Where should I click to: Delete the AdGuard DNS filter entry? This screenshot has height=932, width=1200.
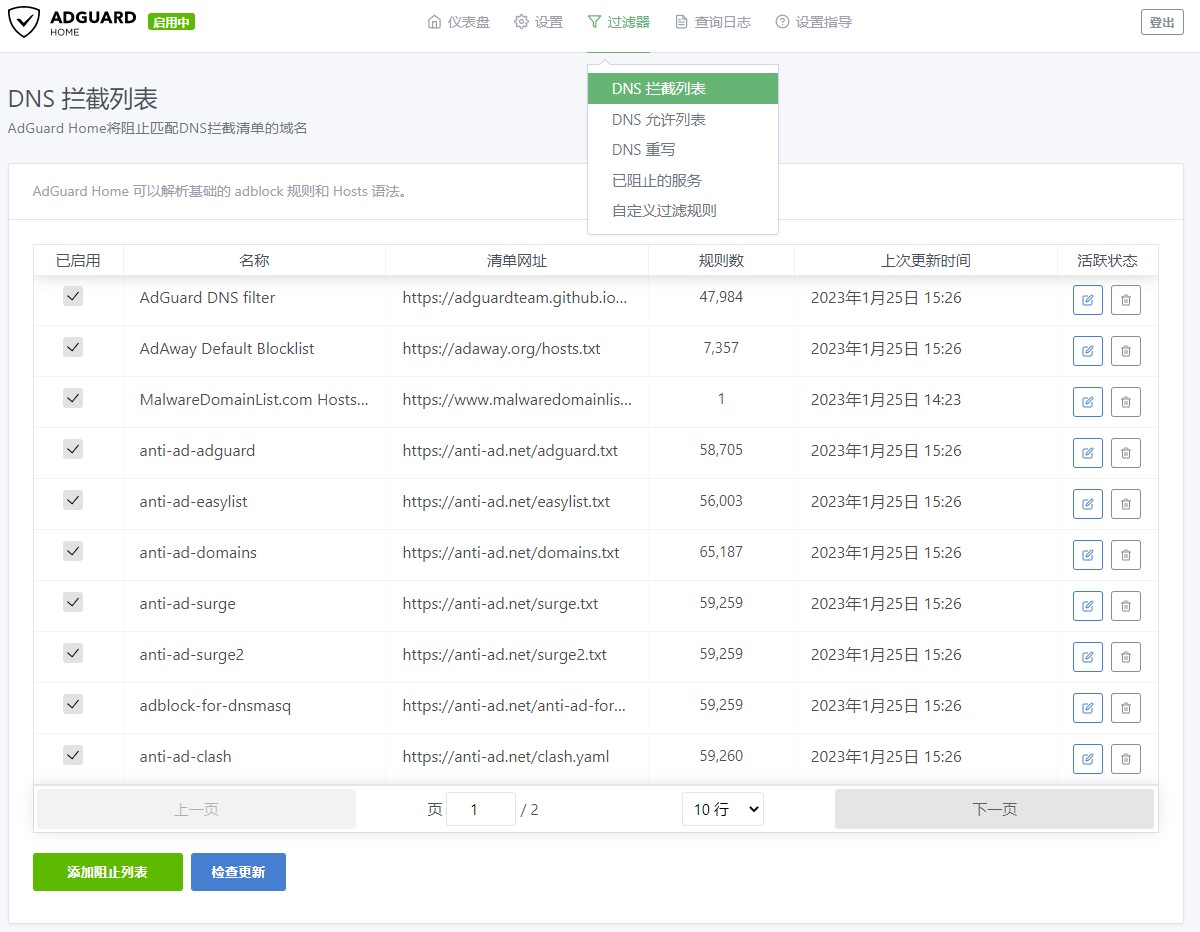click(x=1126, y=300)
